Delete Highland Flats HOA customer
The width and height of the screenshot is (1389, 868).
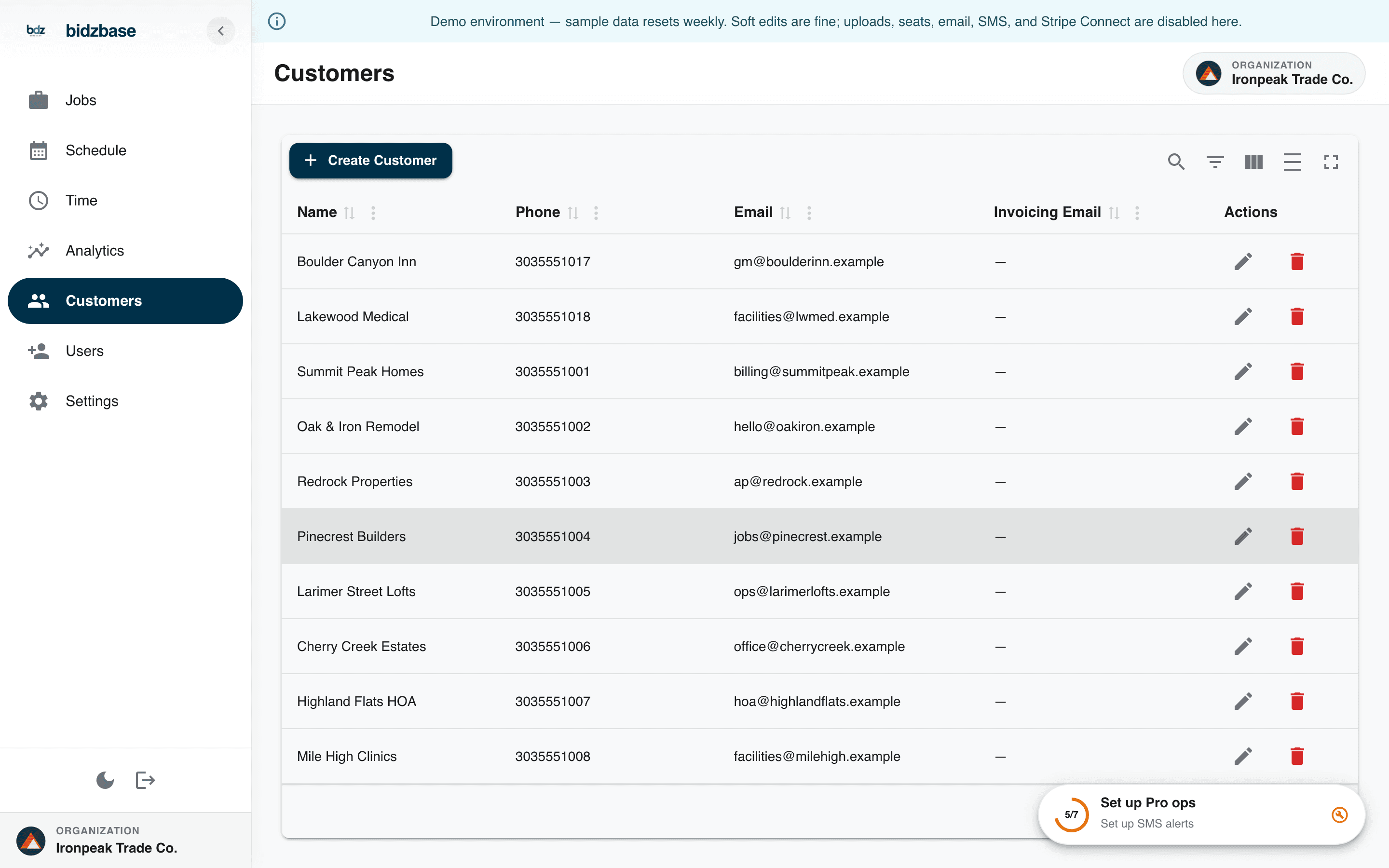click(1297, 702)
